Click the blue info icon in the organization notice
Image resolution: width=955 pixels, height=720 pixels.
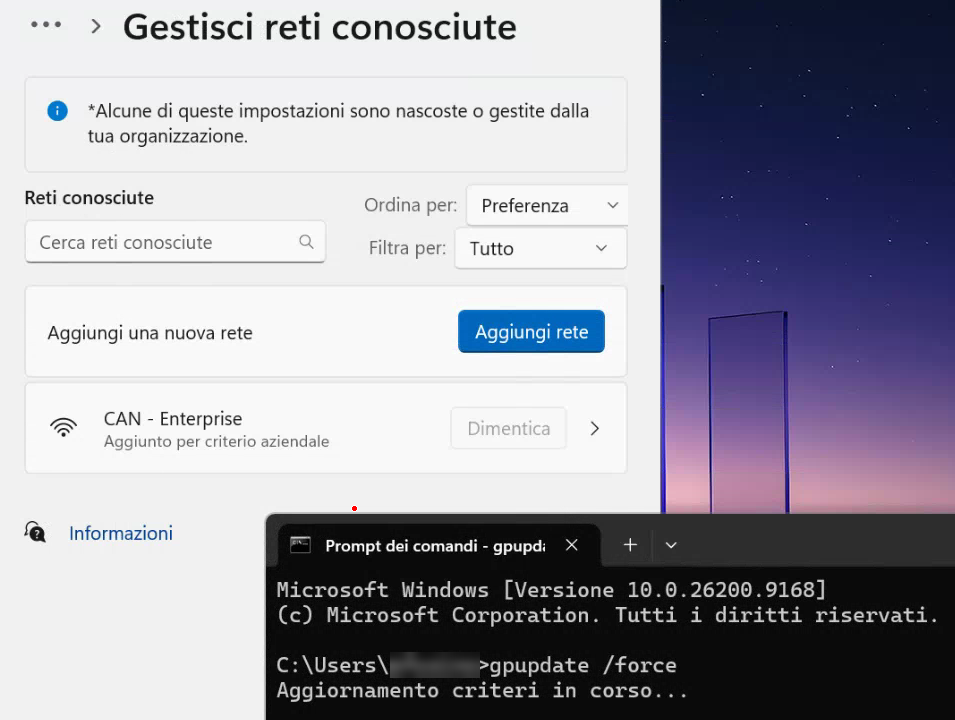click(x=57, y=111)
